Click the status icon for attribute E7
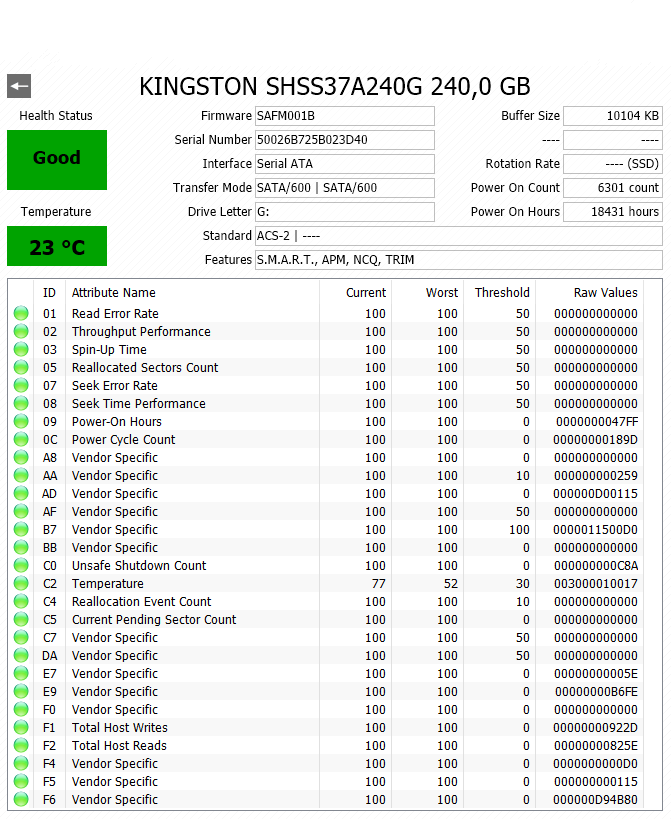Viewport: 671px width, 819px height. point(21,674)
